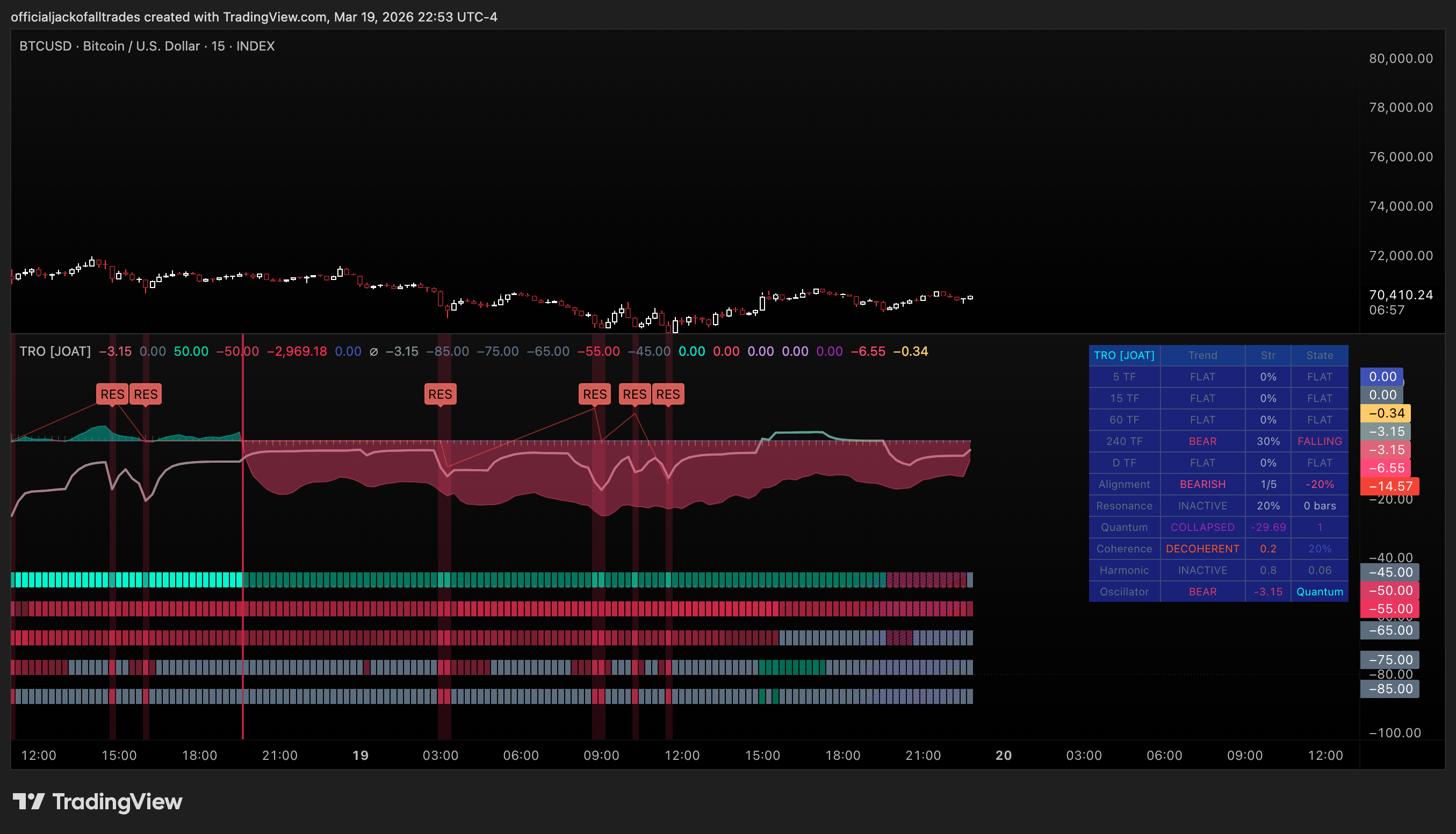Click the 78,000.00 price axis label
Screen dimensions: 1456x834
[x=1401, y=107]
